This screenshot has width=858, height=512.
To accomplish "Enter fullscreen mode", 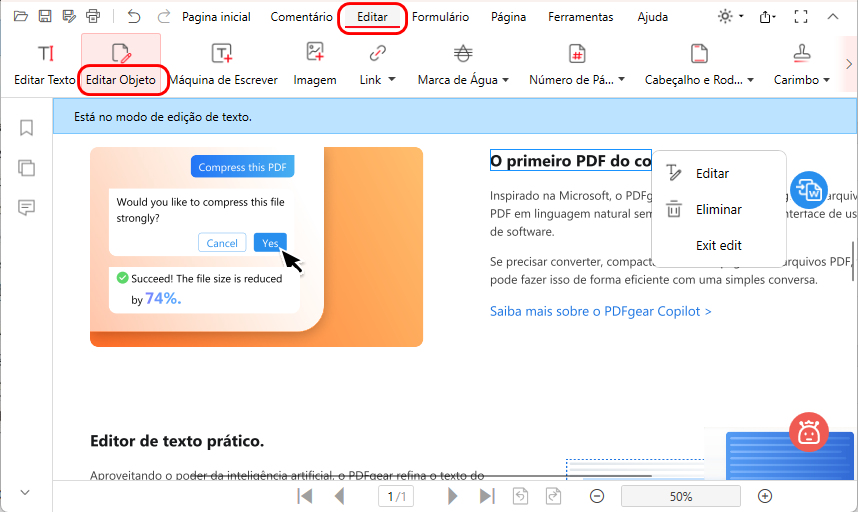I will 801,16.
